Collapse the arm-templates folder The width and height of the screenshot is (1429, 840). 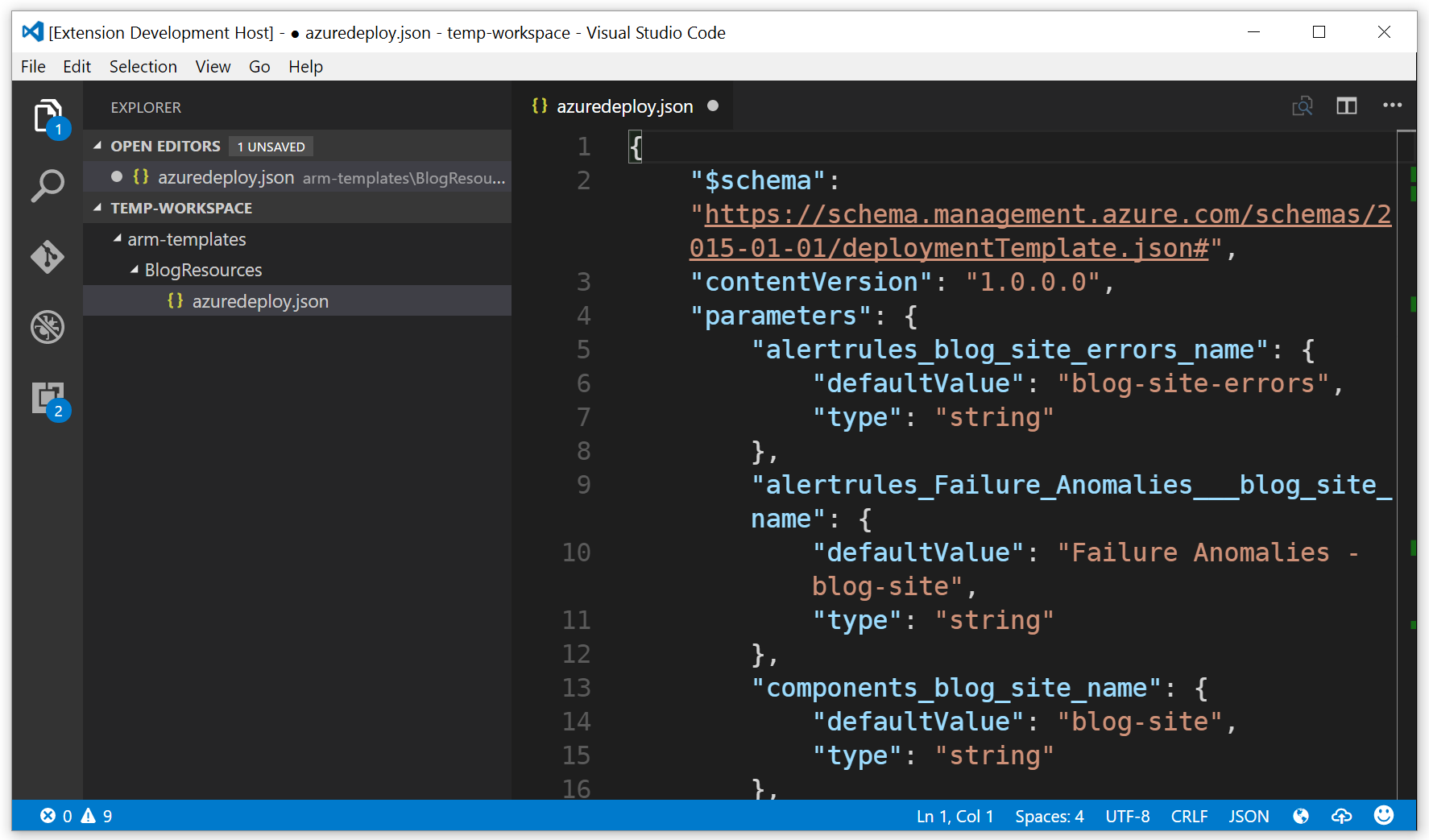118,239
